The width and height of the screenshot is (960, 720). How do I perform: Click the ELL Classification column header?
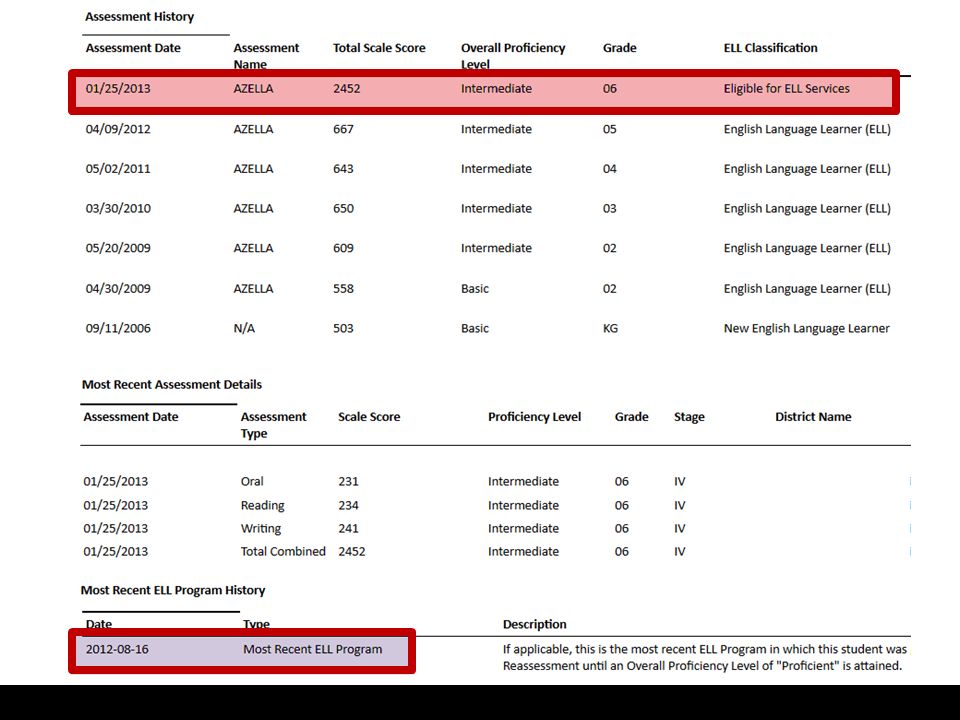point(770,48)
